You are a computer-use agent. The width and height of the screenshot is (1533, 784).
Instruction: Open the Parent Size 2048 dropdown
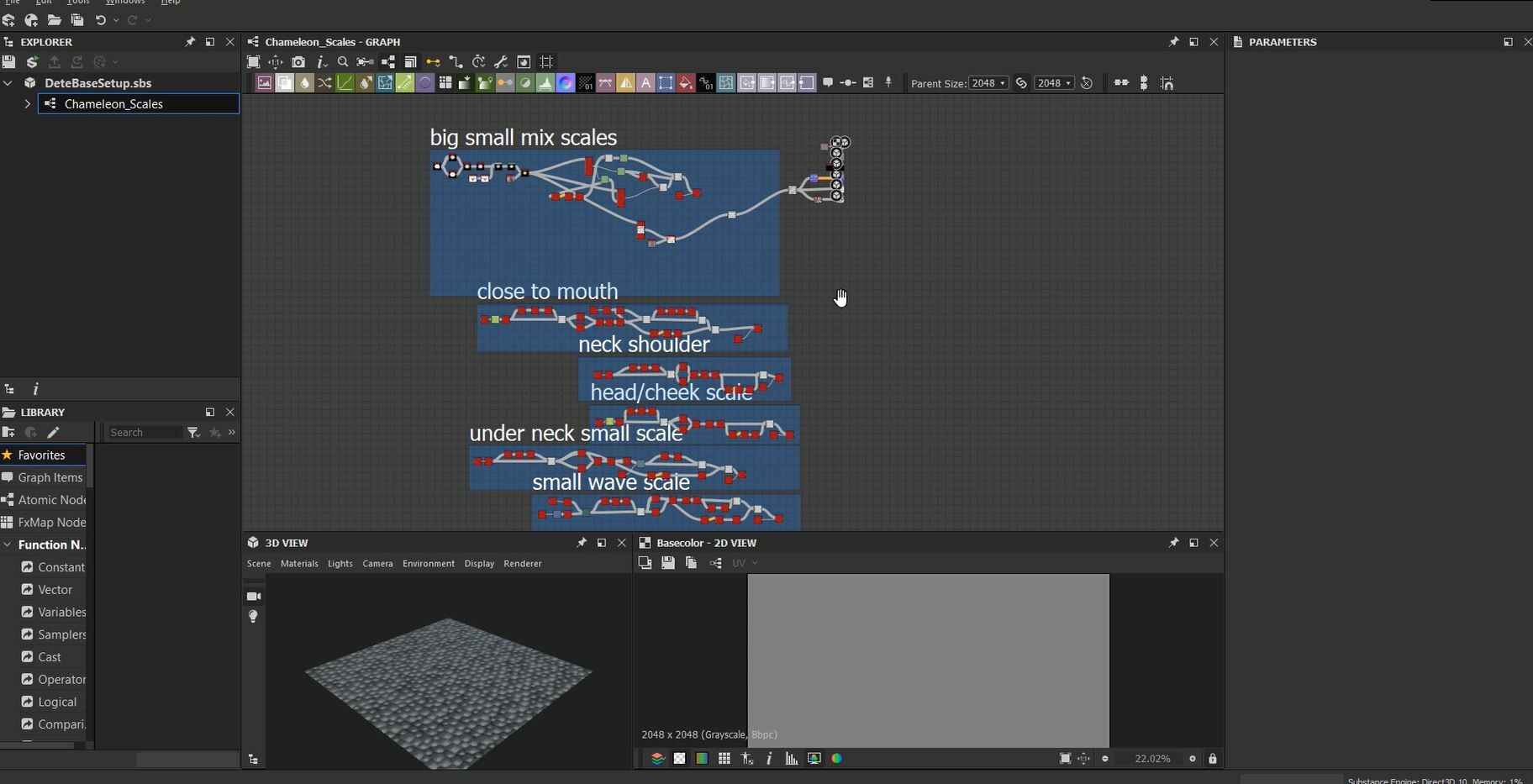click(x=990, y=82)
